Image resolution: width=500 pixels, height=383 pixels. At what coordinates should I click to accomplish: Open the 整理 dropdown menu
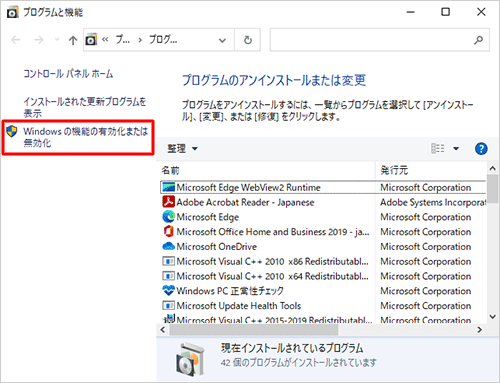point(182,149)
